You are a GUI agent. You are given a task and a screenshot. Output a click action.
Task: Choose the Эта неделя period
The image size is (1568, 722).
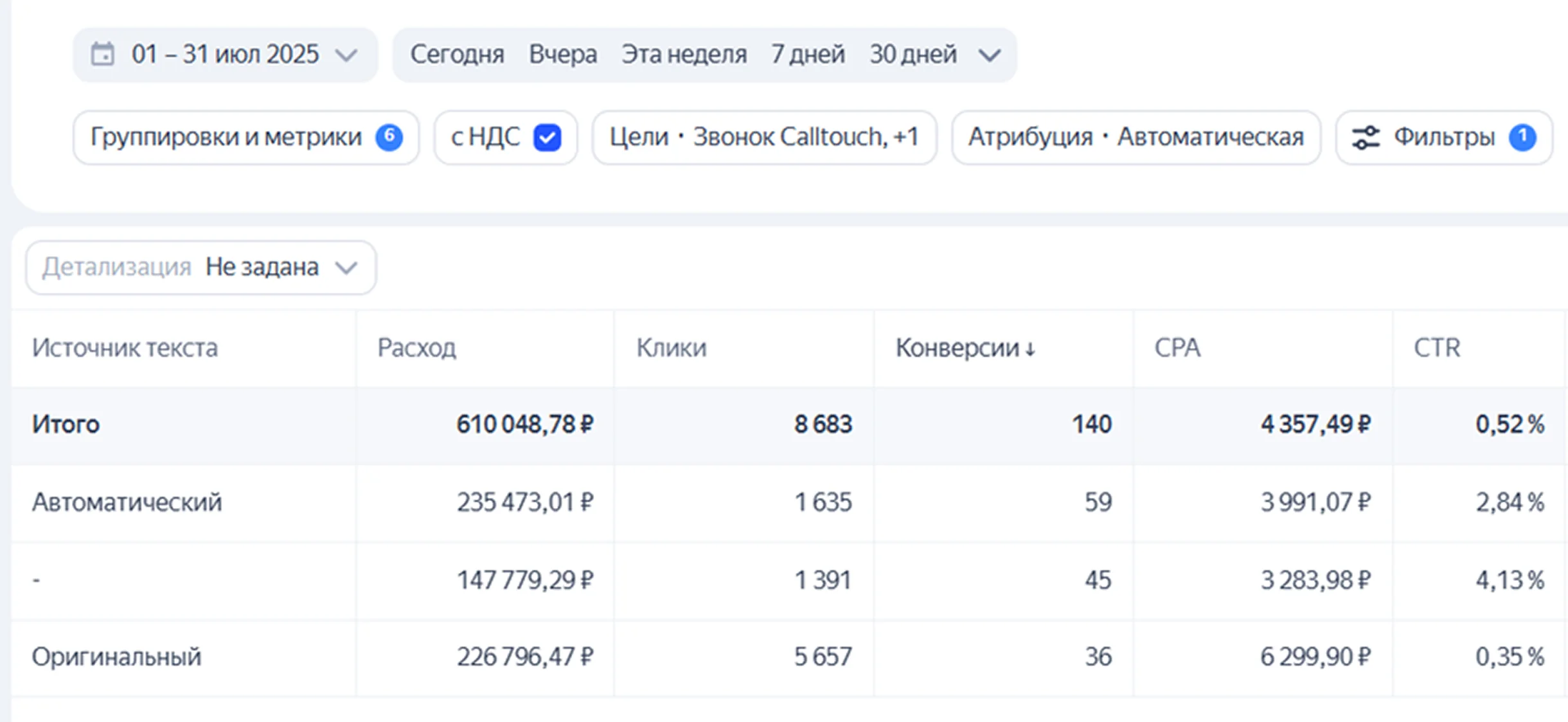pyautogui.click(x=684, y=55)
